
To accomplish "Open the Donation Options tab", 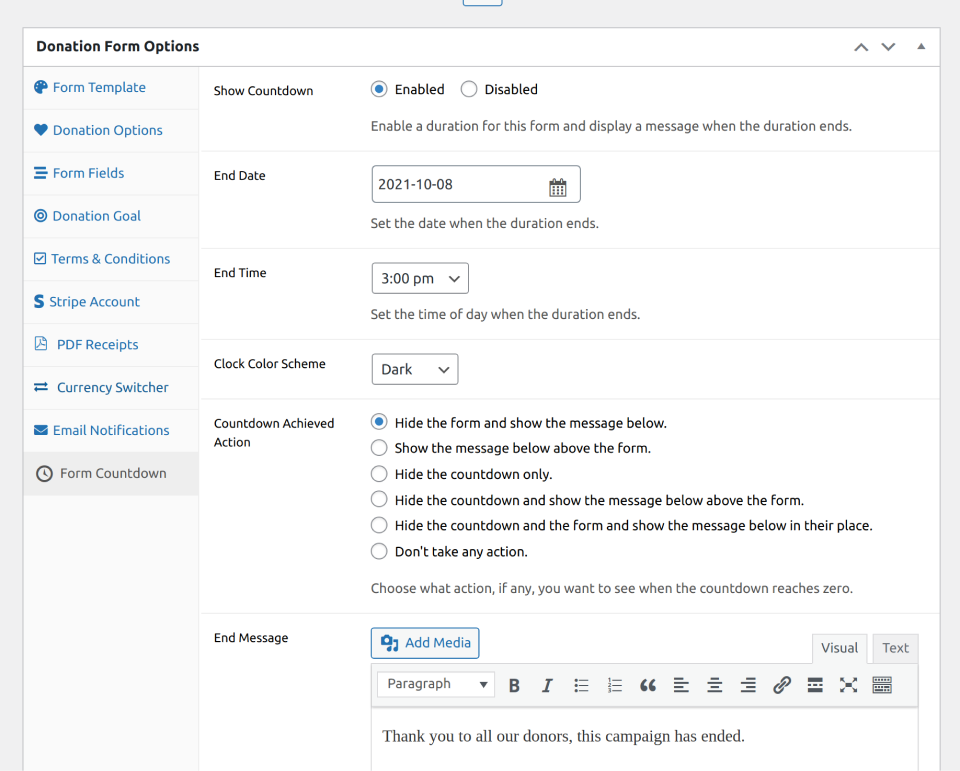I will coord(111,130).
